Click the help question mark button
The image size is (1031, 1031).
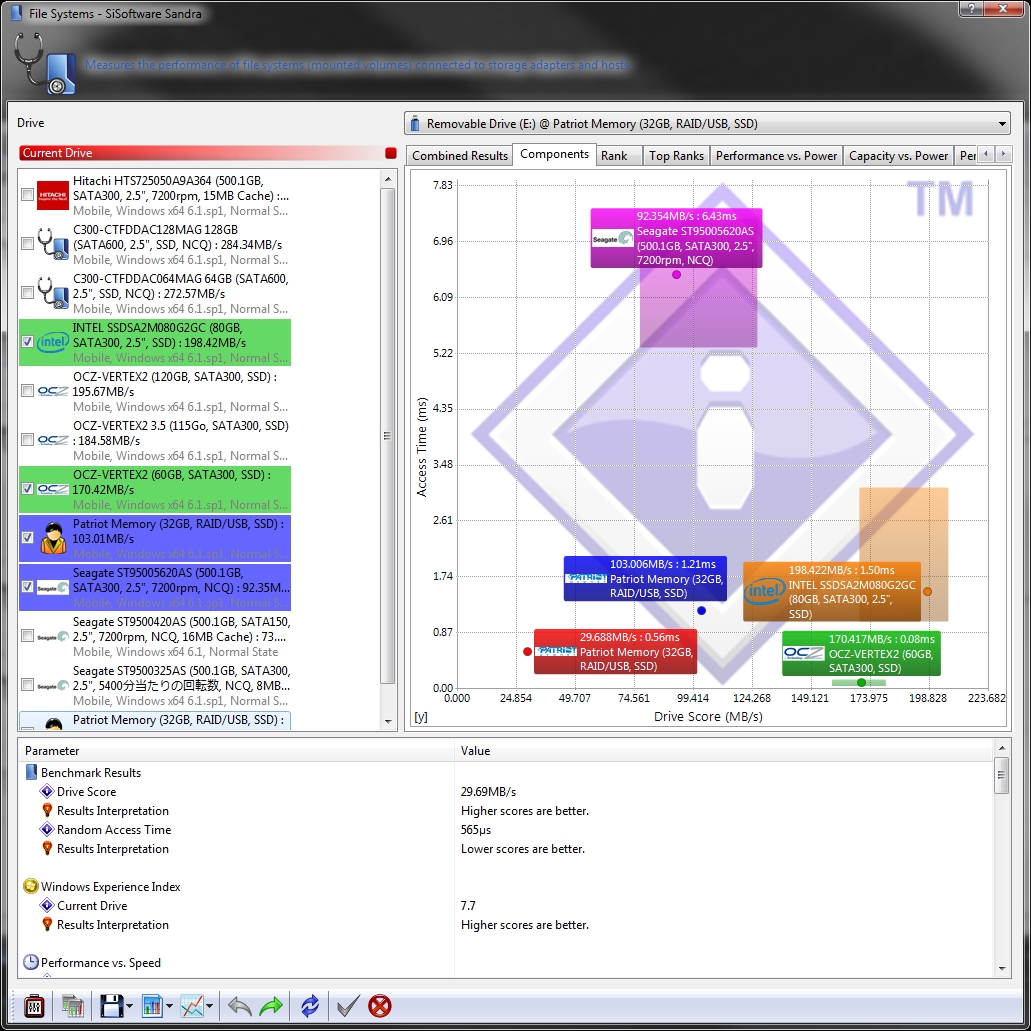point(972,8)
